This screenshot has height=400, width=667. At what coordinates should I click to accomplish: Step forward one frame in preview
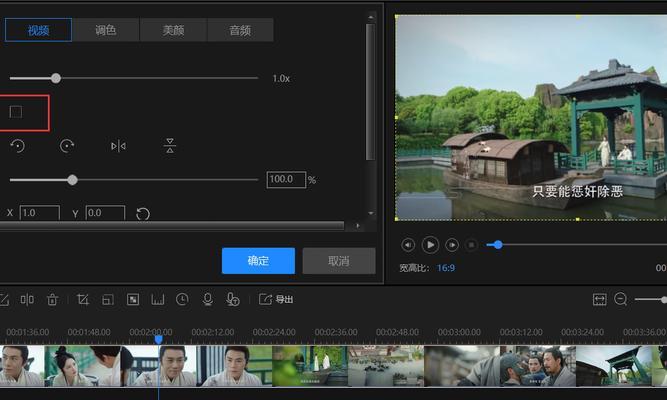pyautogui.click(x=452, y=245)
